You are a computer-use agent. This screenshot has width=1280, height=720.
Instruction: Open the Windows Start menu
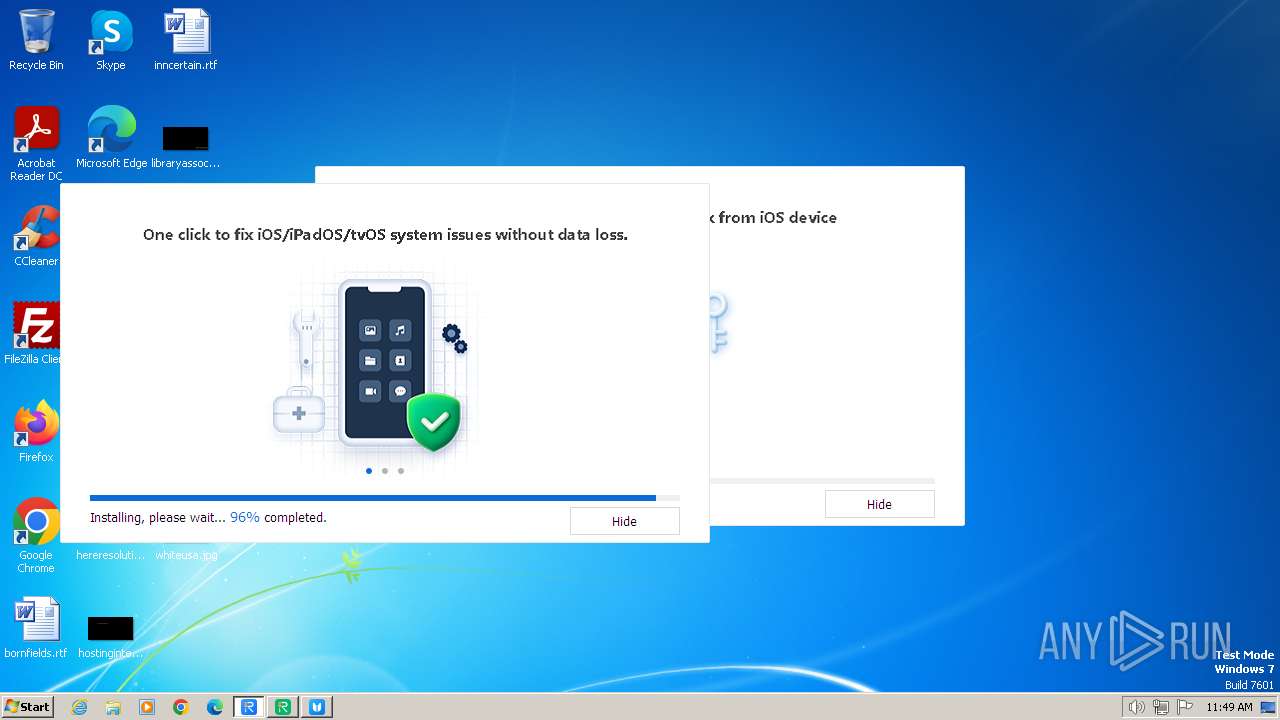[x=27, y=707]
